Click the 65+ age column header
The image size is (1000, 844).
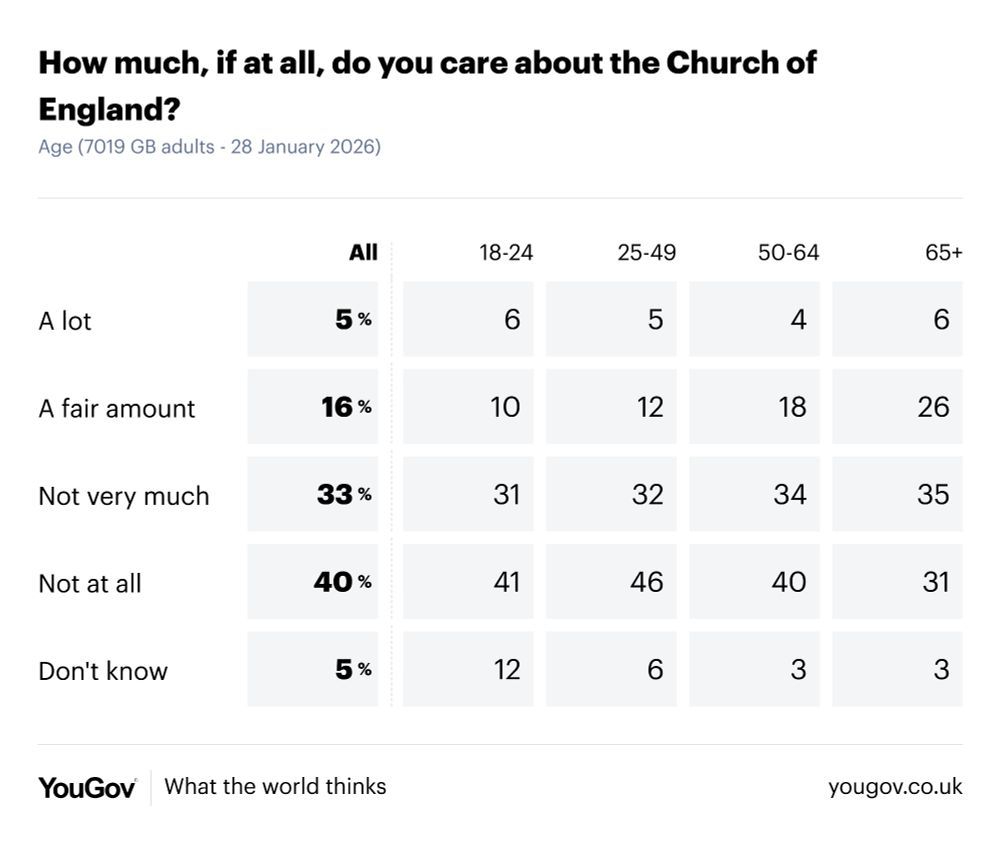click(x=943, y=252)
